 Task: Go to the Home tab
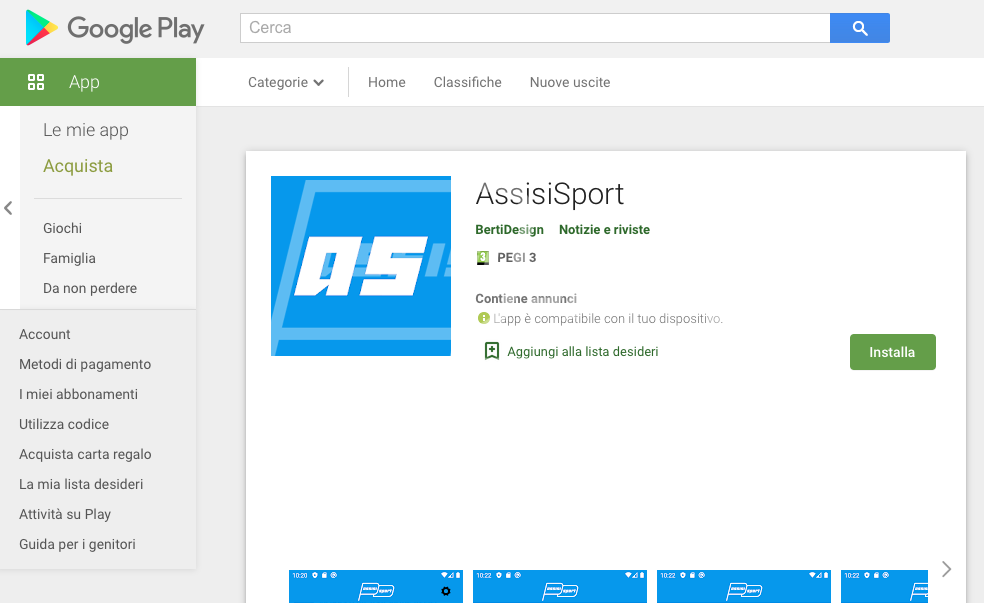pos(386,82)
